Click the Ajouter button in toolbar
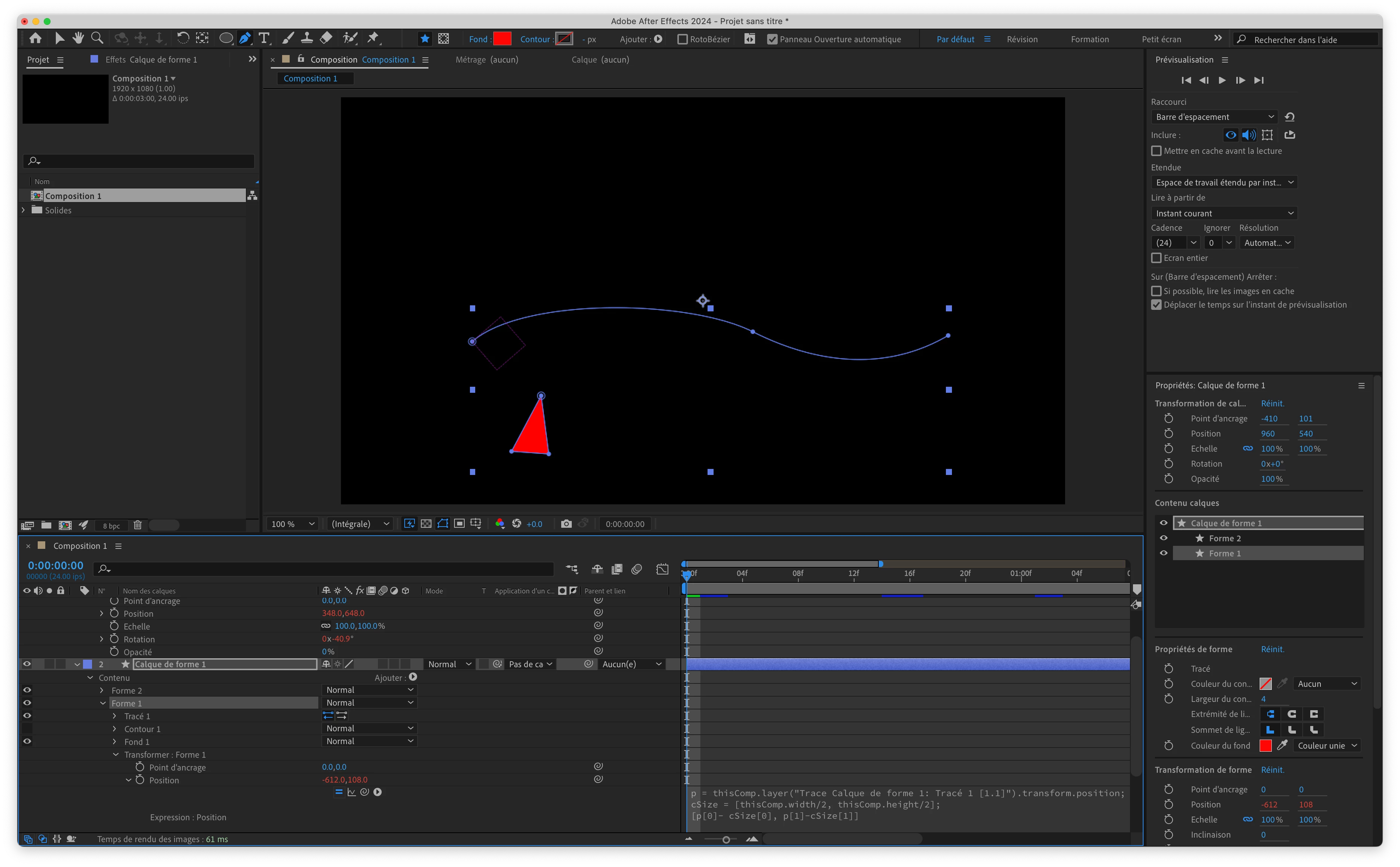This screenshot has height=867, width=1400. (x=658, y=39)
